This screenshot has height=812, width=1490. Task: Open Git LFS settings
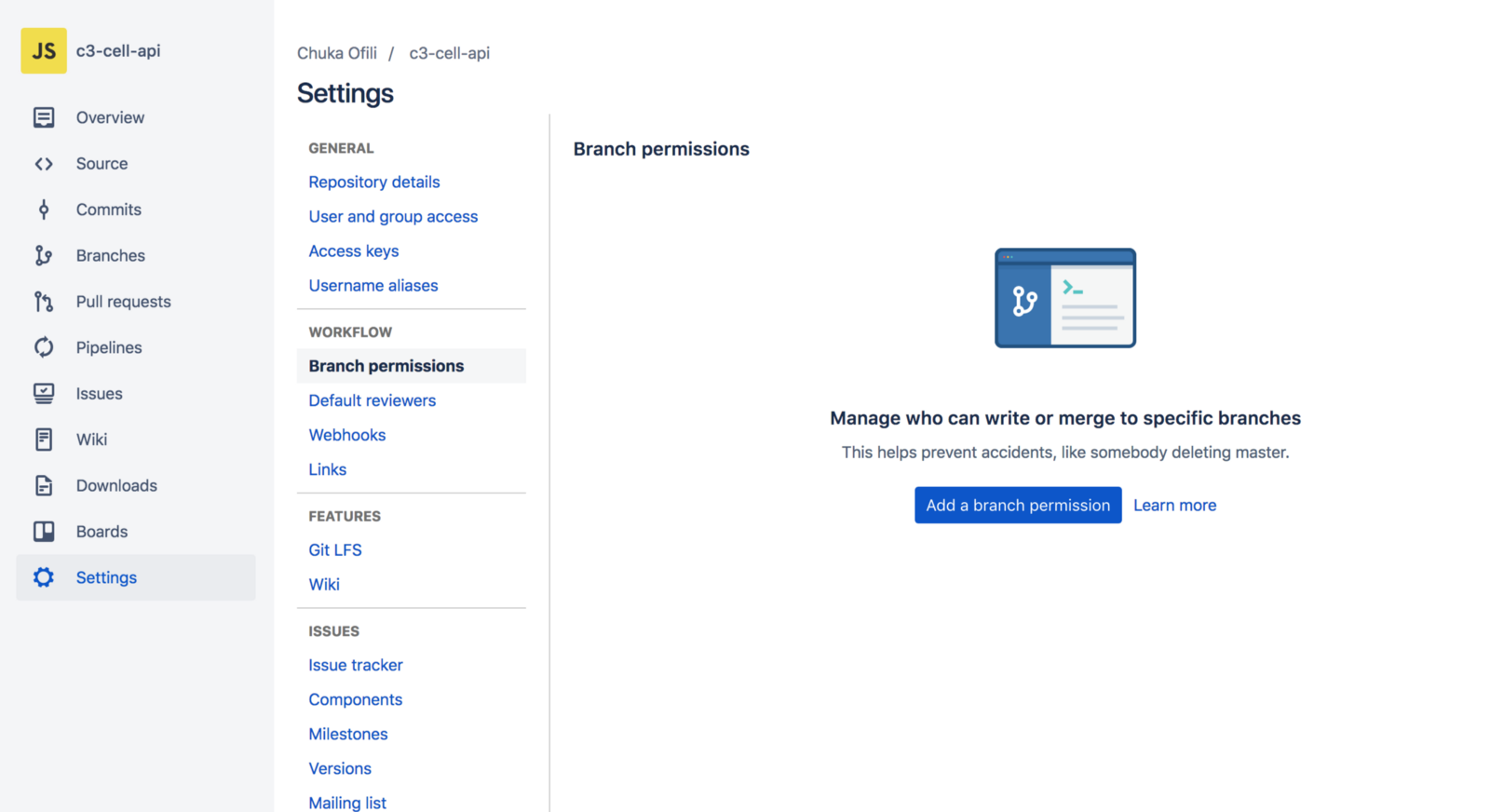click(335, 550)
